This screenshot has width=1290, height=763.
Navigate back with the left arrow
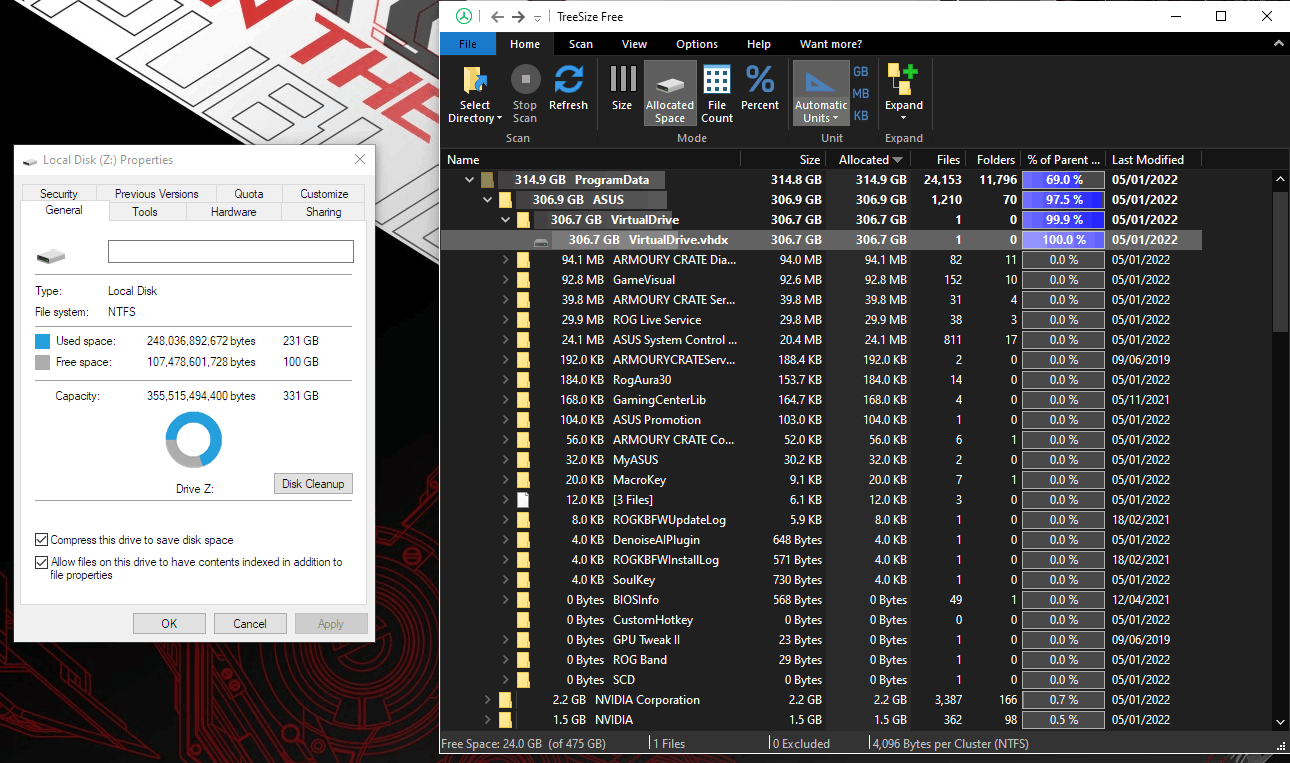click(x=497, y=17)
